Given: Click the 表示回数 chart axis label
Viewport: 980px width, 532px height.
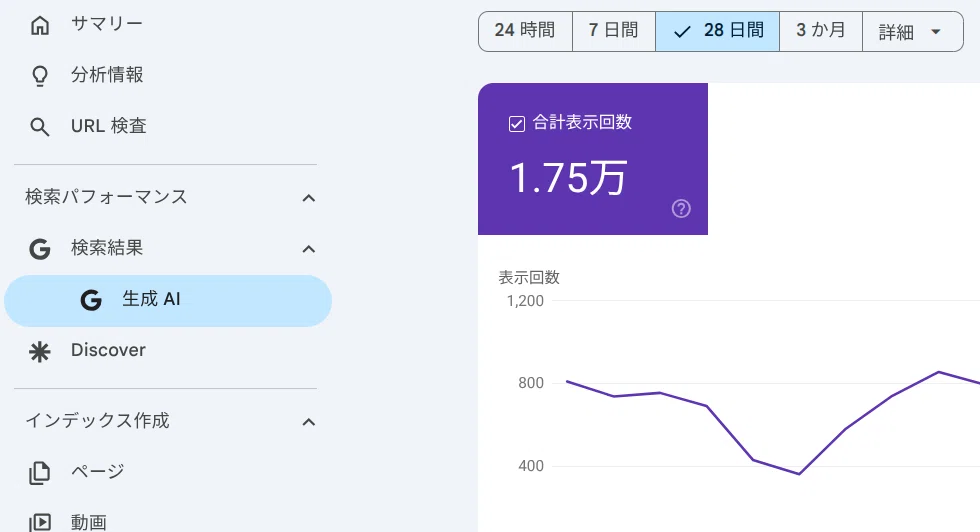Looking at the screenshot, I should tap(529, 278).
